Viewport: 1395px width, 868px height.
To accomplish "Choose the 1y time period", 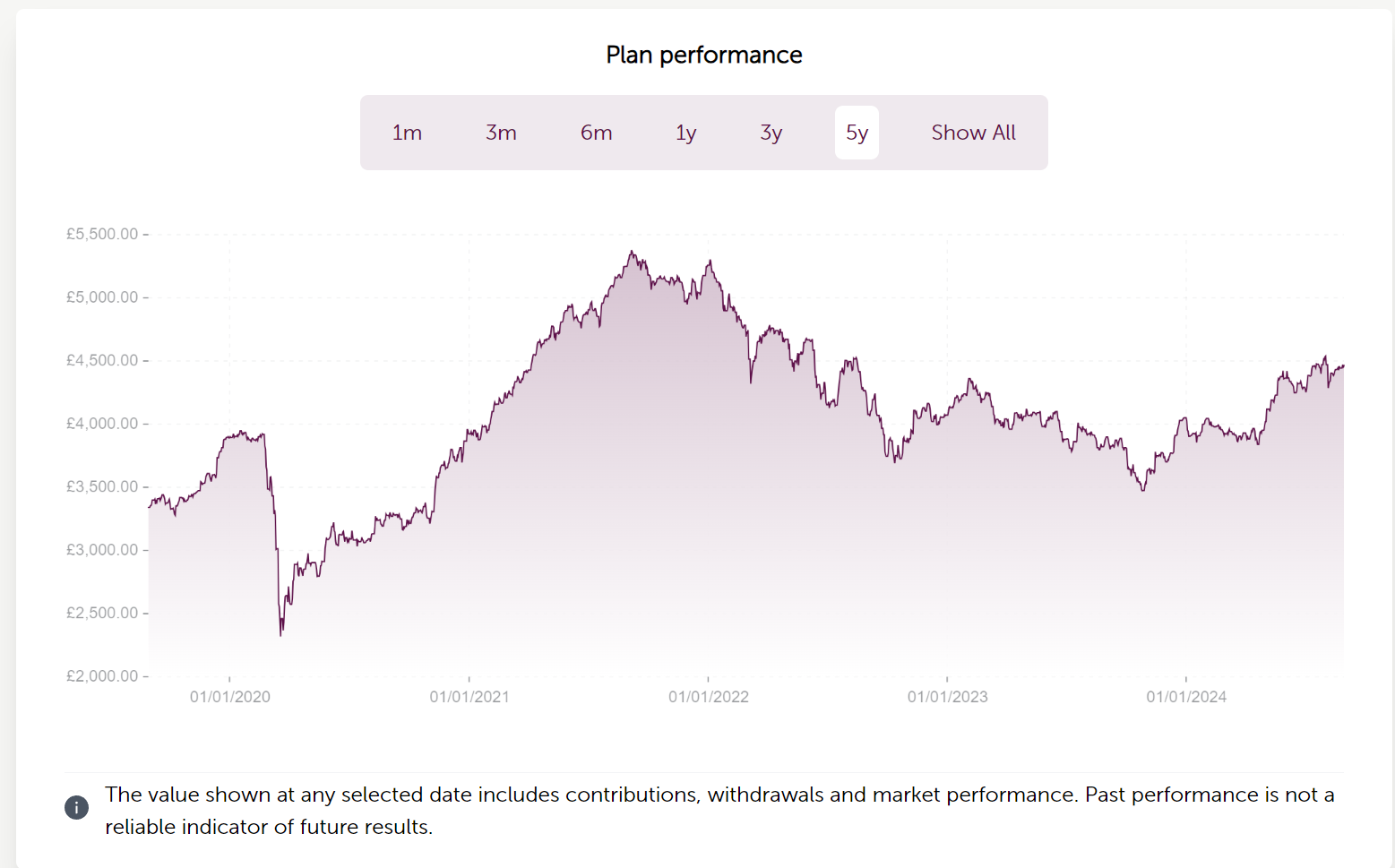I will click(685, 133).
